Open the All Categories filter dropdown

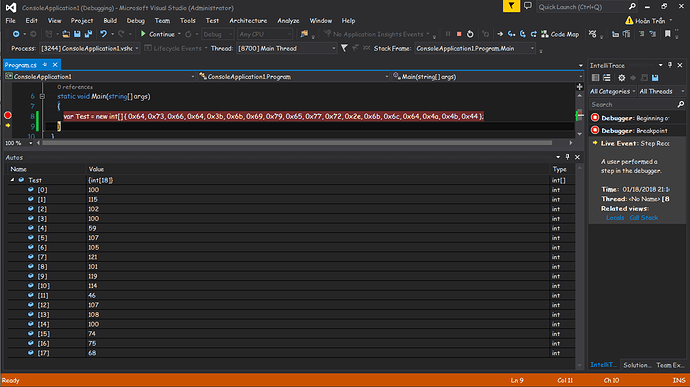pyautogui.click(x=613, y=92)
